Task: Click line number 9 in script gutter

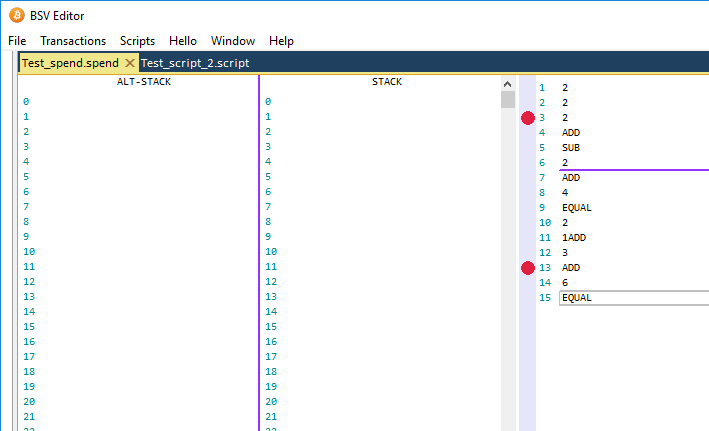Action: [542, 208]
